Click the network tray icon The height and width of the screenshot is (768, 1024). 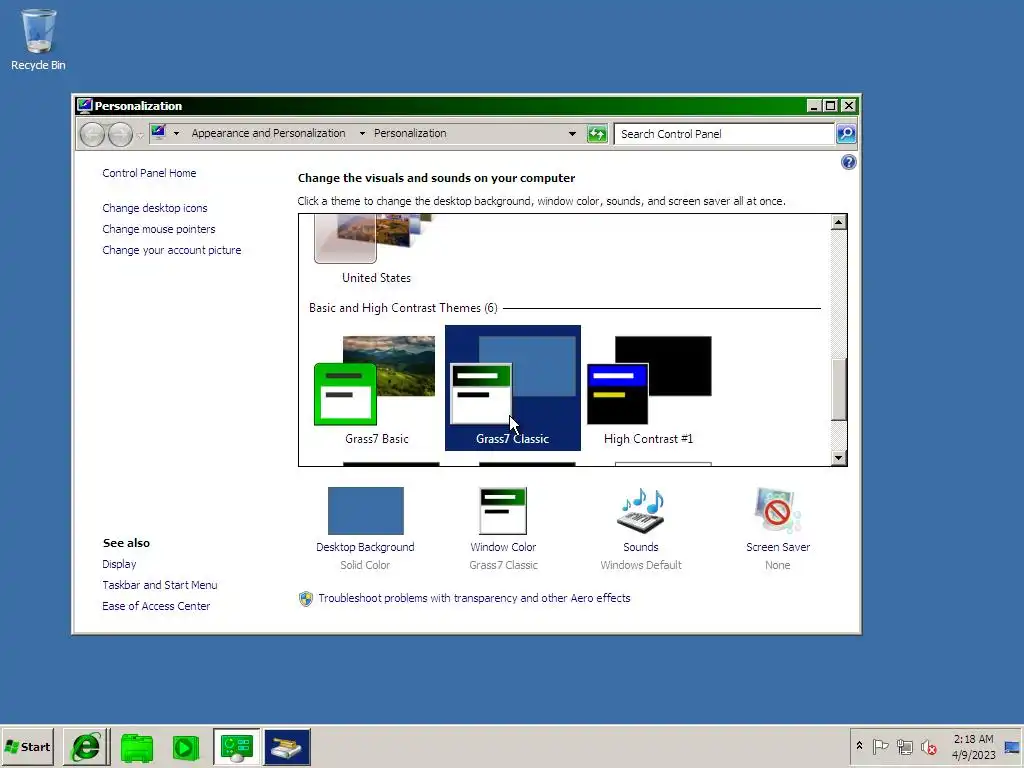904,746
